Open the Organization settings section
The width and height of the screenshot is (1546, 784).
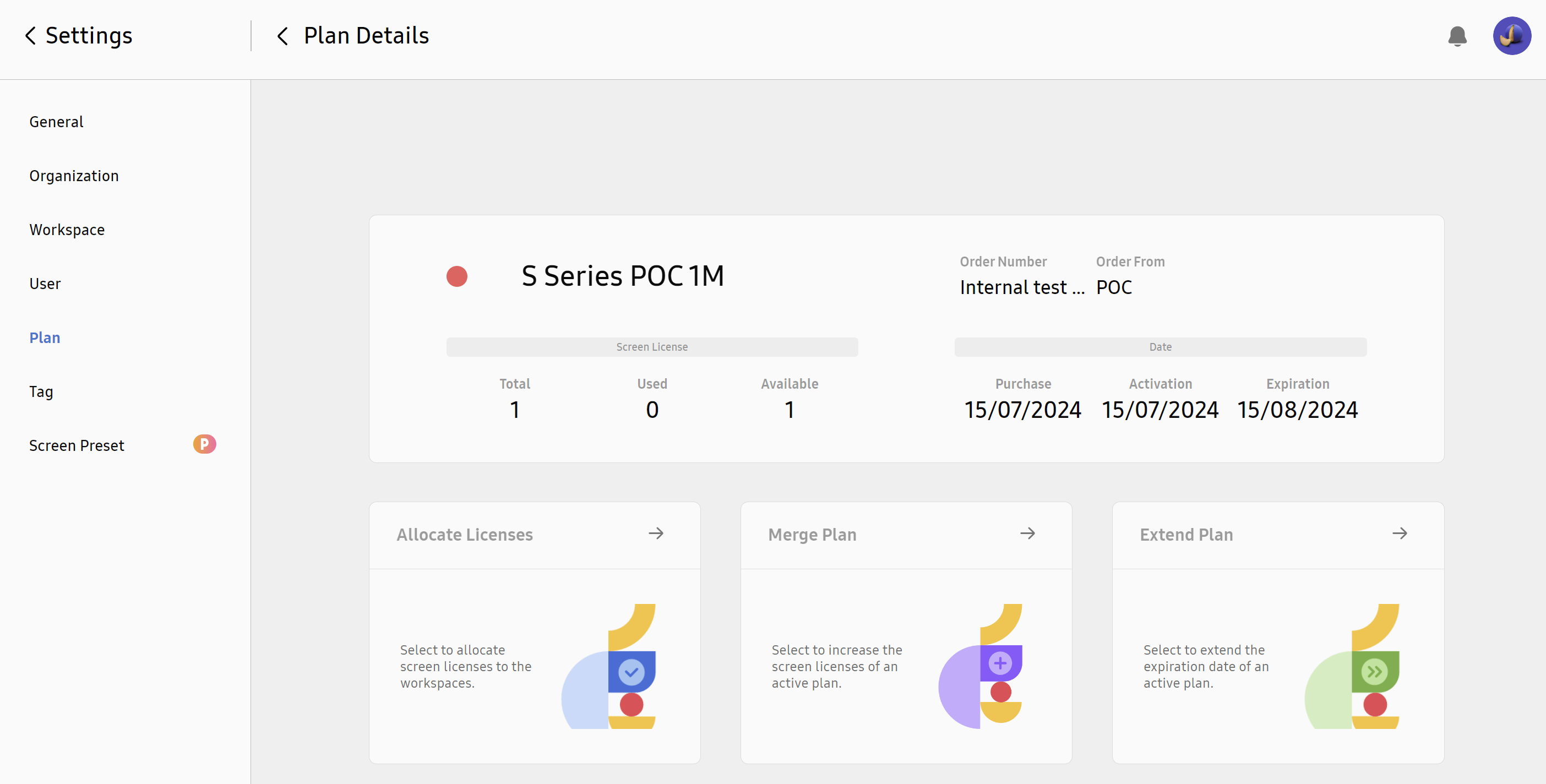pyautogui.click(x=74, y=176)
